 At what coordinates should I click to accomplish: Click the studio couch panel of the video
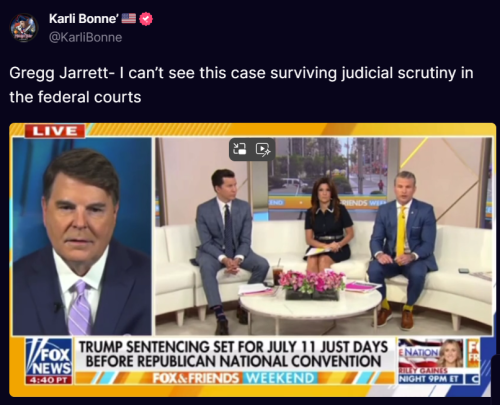coord(324,236)
